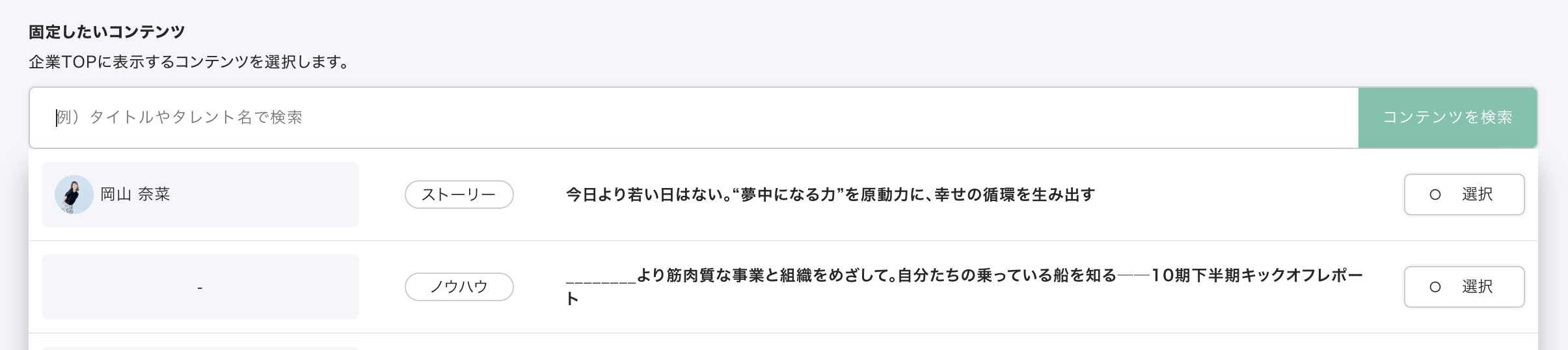Click the 企業TOPに表示するコンテンツ description text
This screenshot has width=1568, height=350.
point(190,62)
